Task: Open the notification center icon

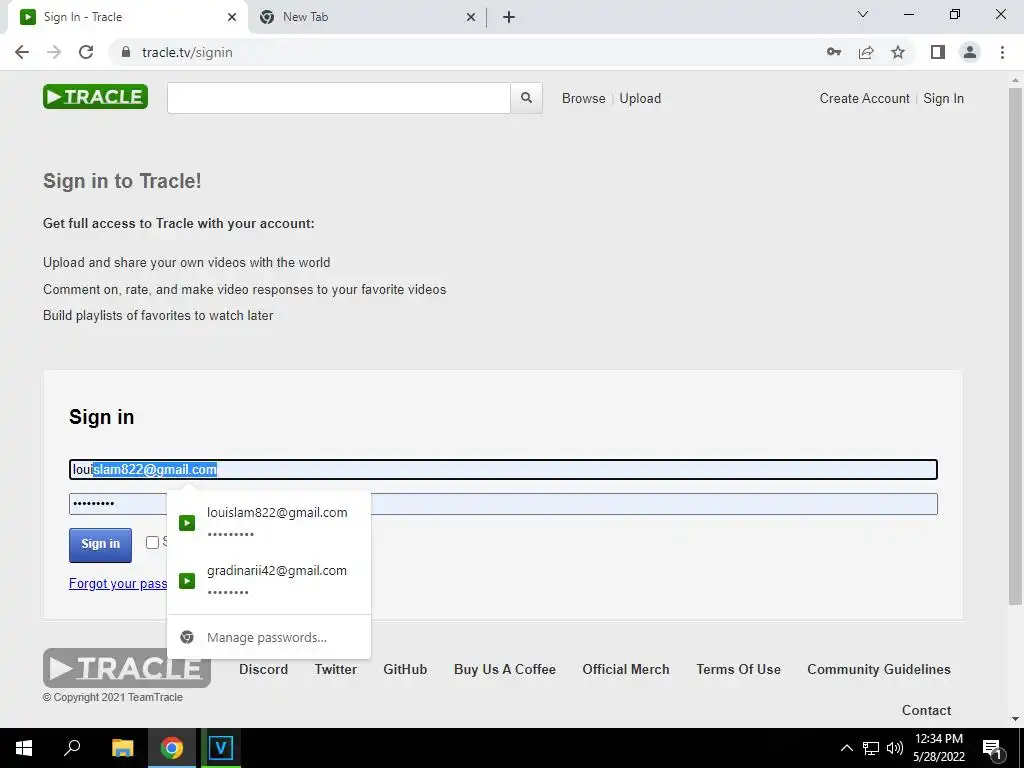Action: tap(993, 748)
